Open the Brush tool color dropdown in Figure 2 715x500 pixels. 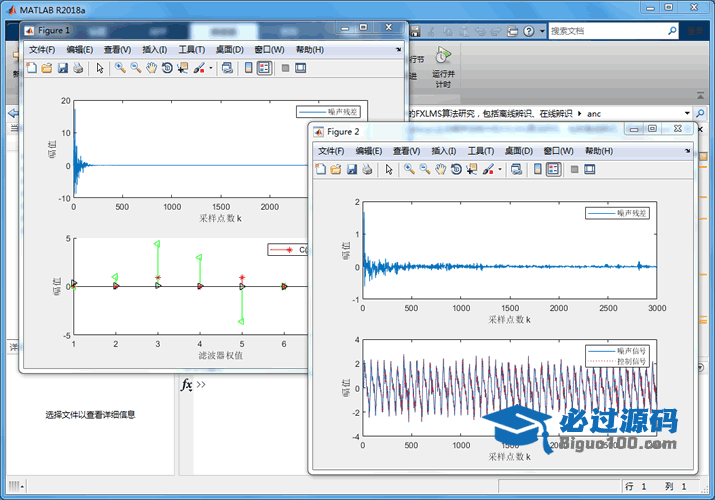coord(499,170)
